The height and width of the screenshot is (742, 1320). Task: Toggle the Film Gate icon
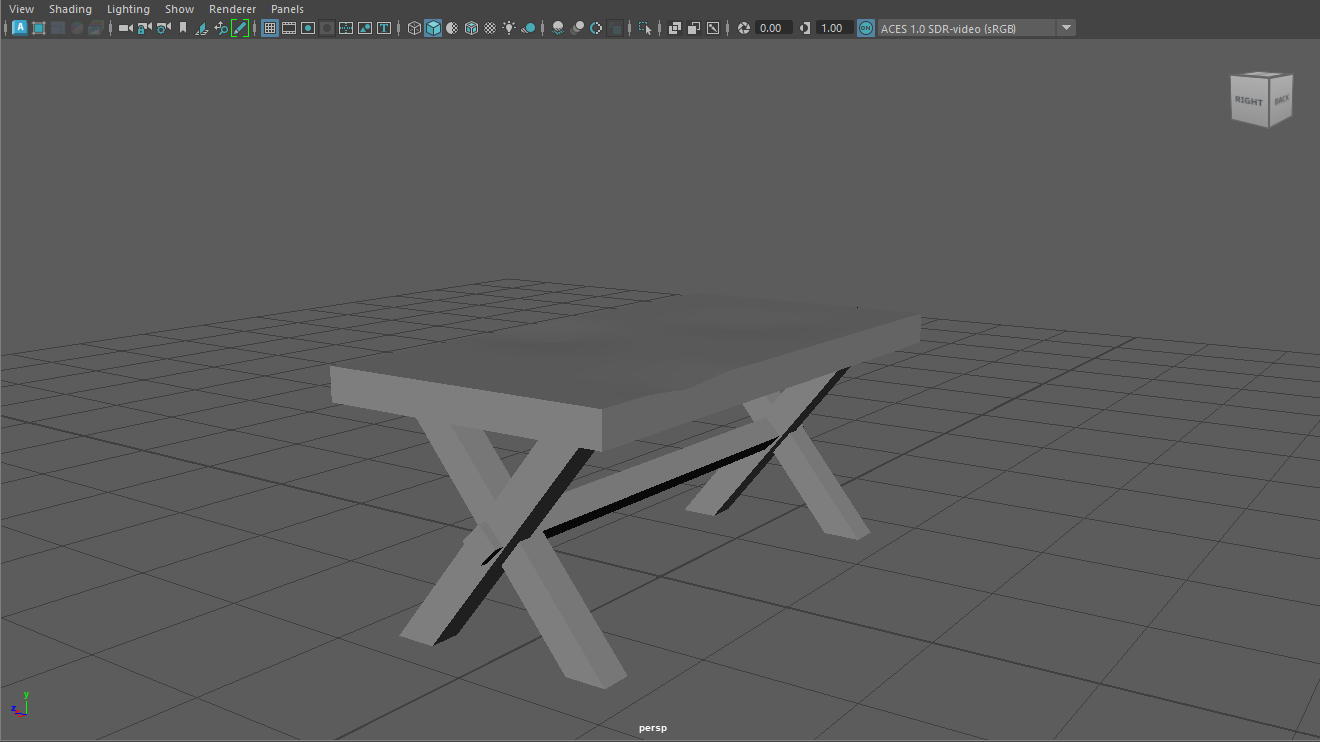pyautogui.click(x=289, y=28)
